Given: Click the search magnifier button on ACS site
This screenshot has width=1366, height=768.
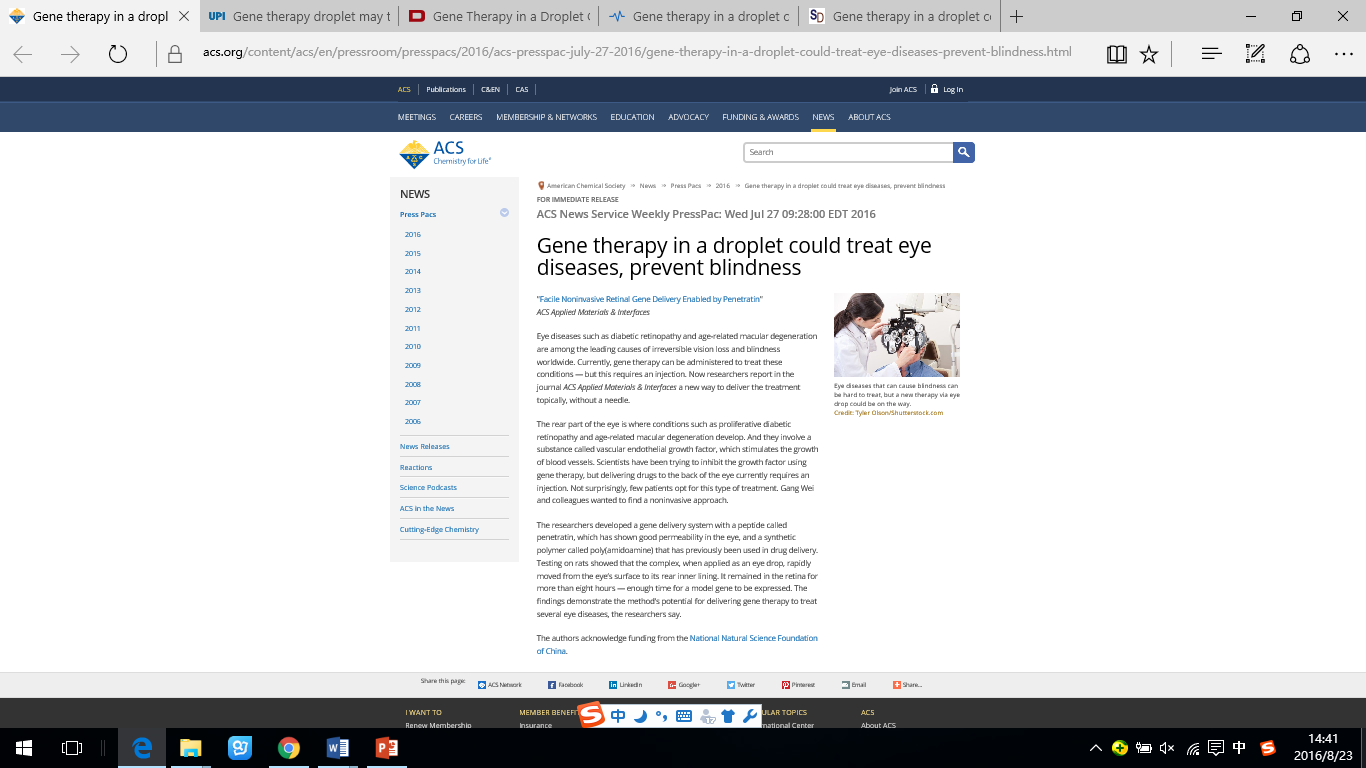Looking at the screenshot, I should tap(964, 152).
